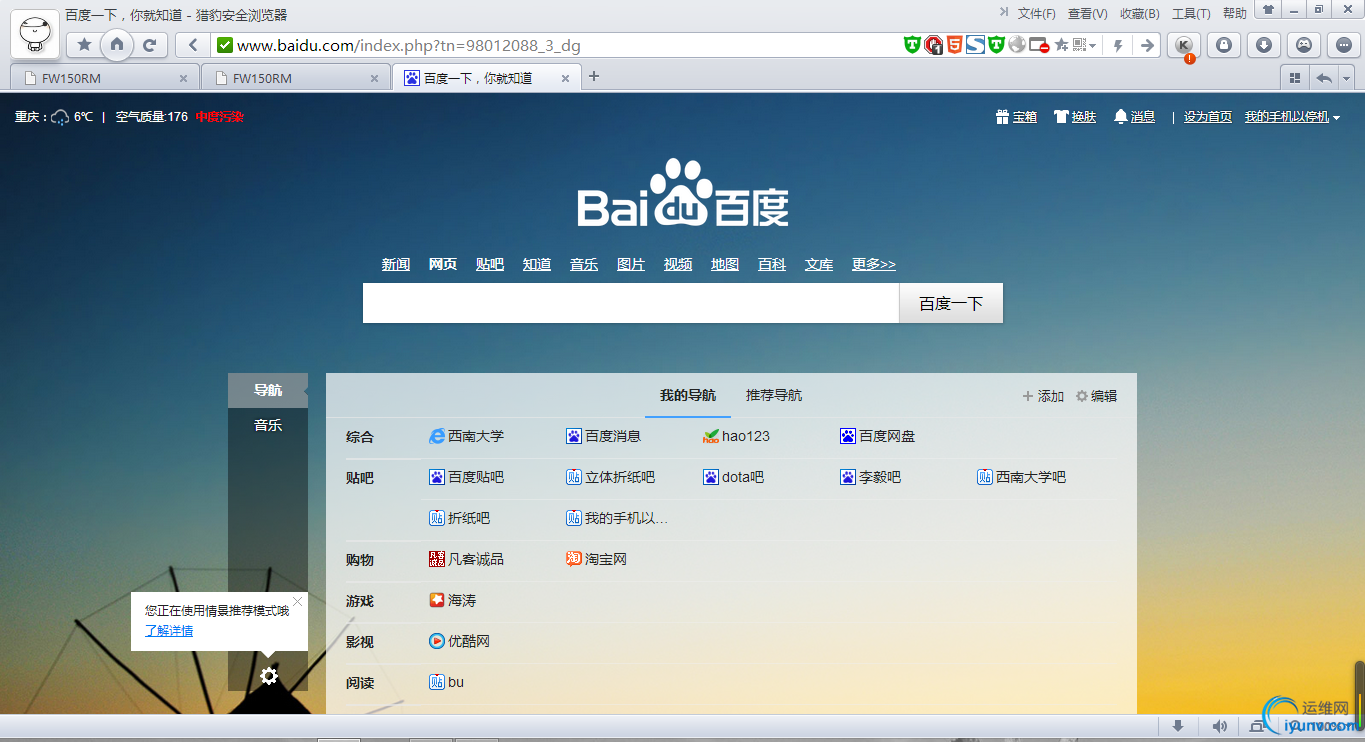Click 编辑 gear to edit navigation
The height and width of the screenshot is (742, 1365).
click(x=1096, y=396)
